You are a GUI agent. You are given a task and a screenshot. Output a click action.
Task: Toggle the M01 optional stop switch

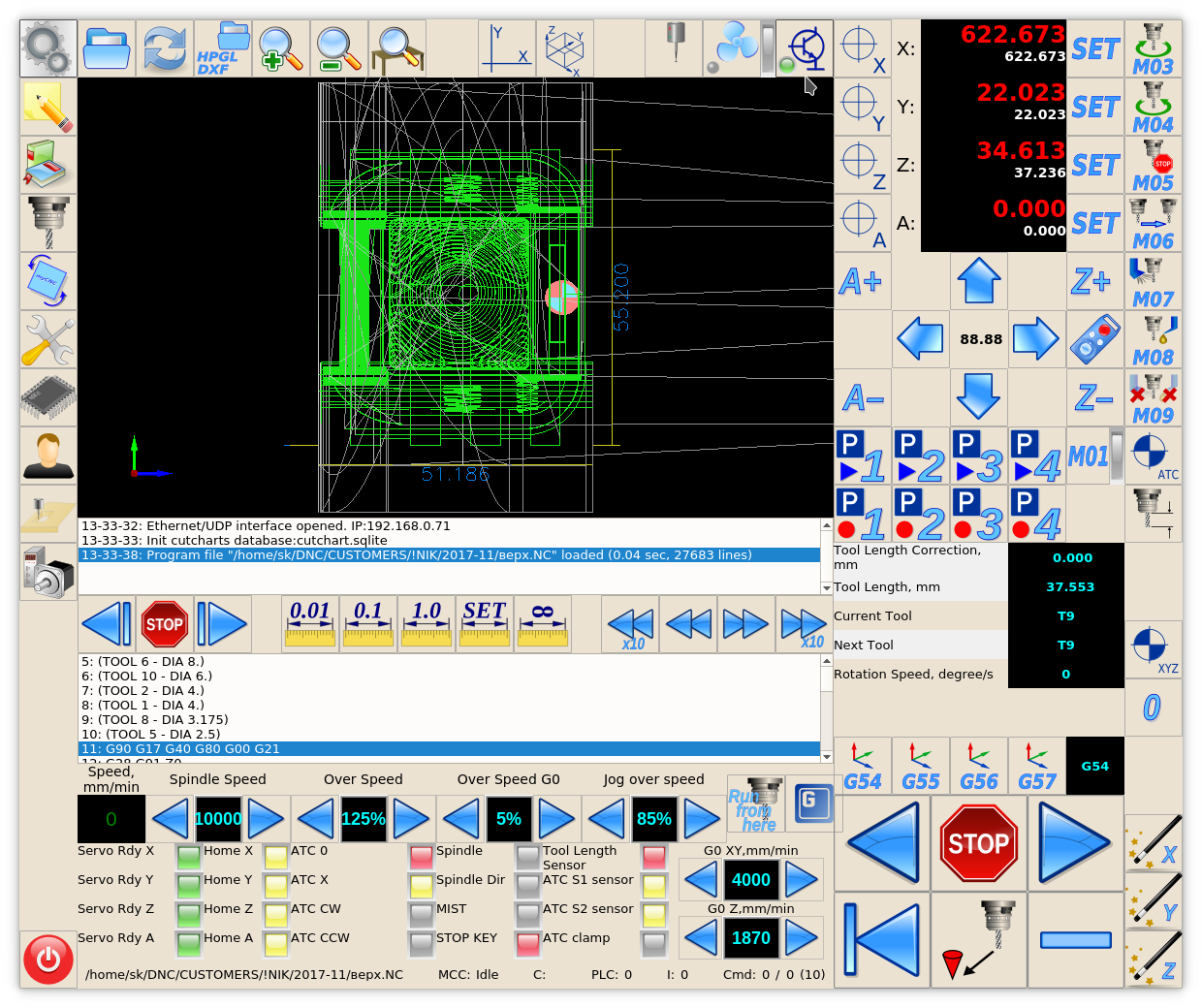coord(1117,456)
